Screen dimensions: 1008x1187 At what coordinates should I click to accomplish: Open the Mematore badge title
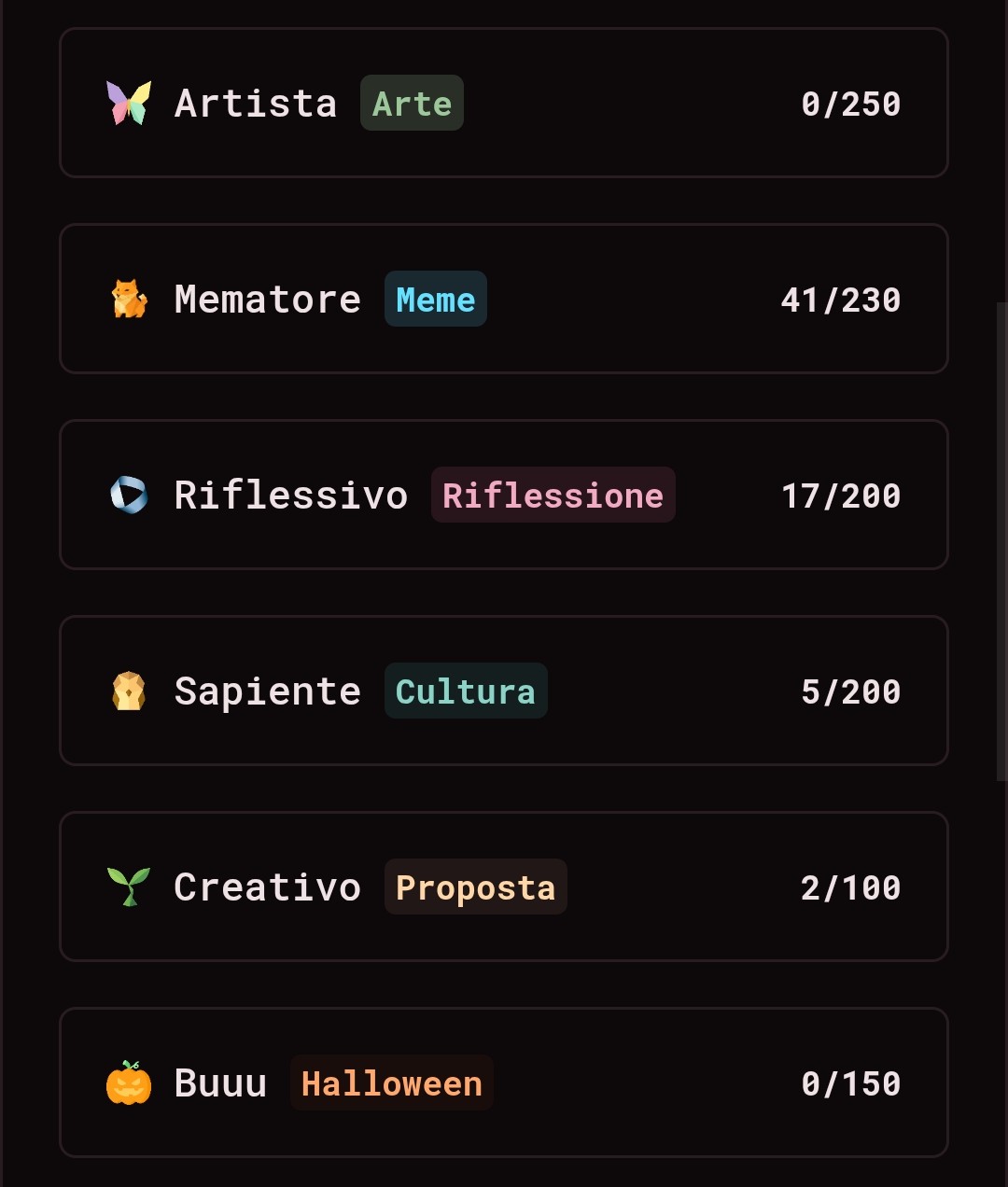[x=268, y=299]
